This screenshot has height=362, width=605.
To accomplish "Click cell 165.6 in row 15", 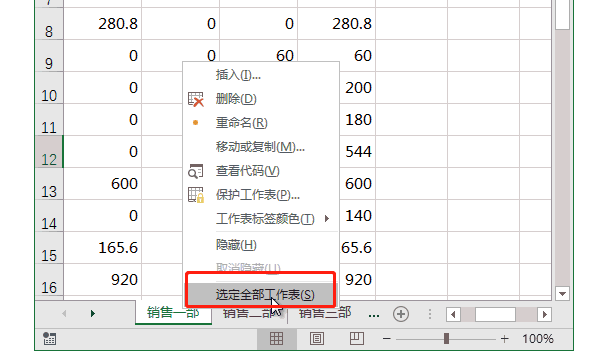I will pos(103,248).
